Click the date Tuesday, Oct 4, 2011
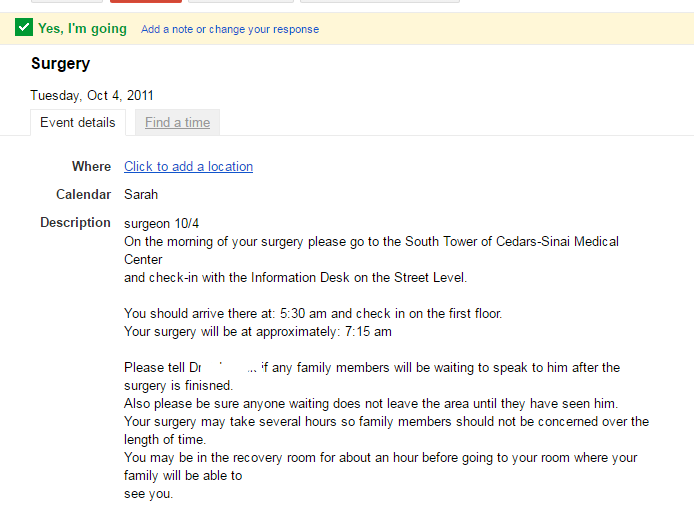The height and width of the screenshot is (516, 694). click(x=92, y=96)
